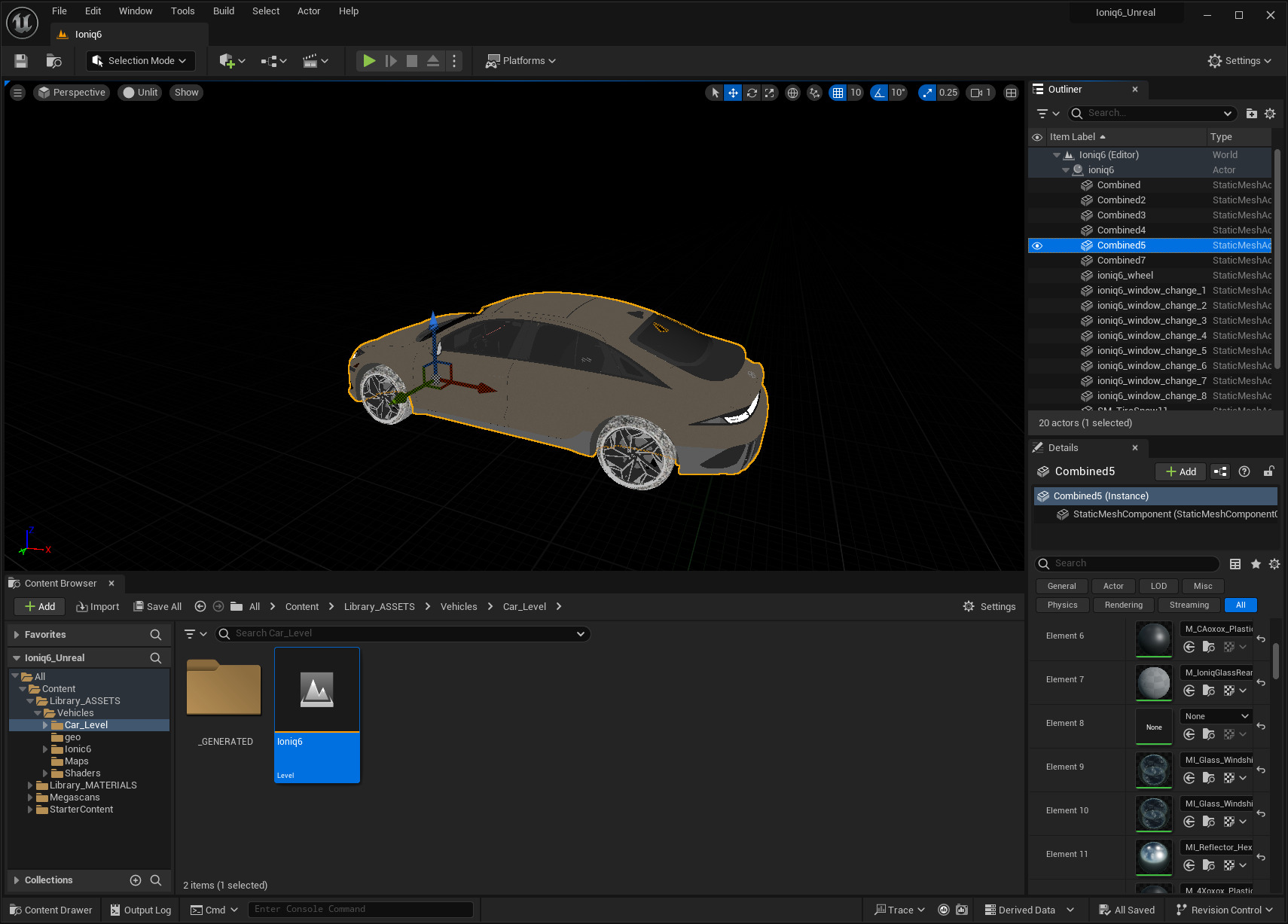This screenshot has width=1288, height=924.
Task: Open the viewport Show menu
Action: [x=186, y=93]
